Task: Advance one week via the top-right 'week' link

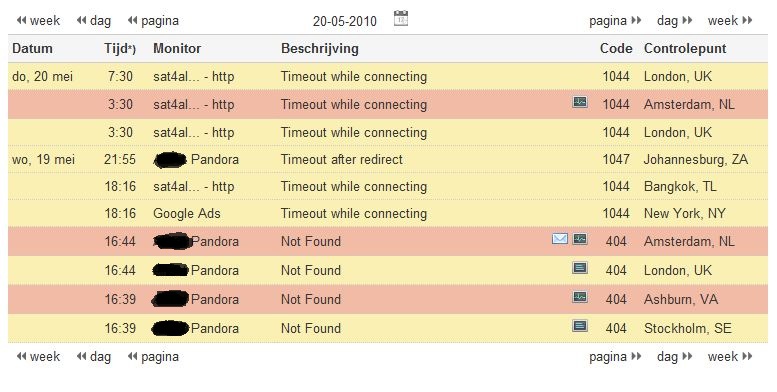Action: tap(730, 21)
